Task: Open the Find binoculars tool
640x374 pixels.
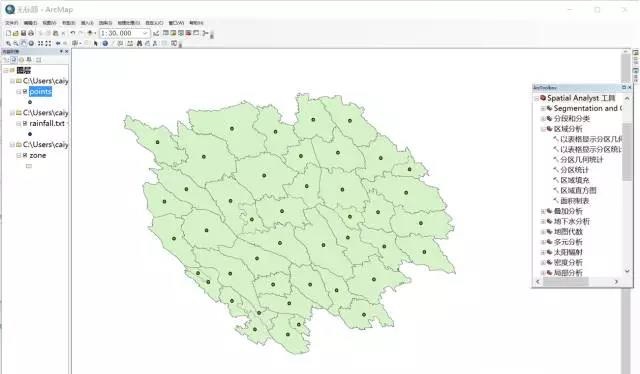Action: [x=139, y=43]
